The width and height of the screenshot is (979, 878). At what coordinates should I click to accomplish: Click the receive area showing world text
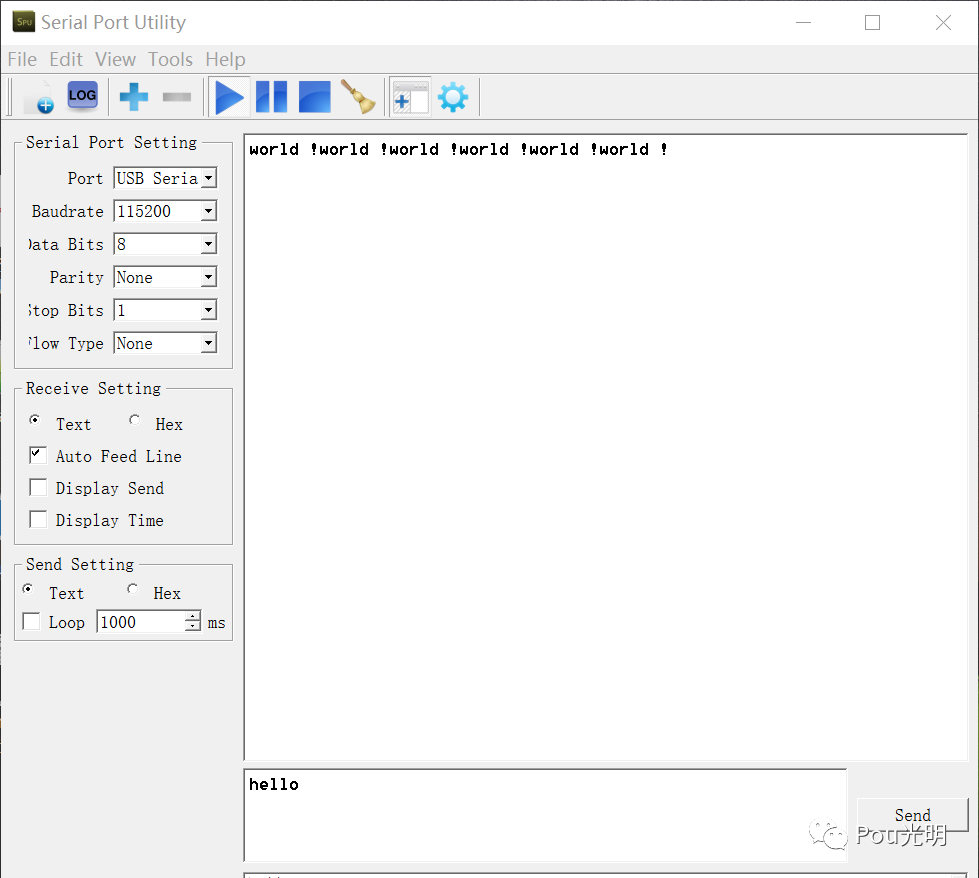point(606,447)
